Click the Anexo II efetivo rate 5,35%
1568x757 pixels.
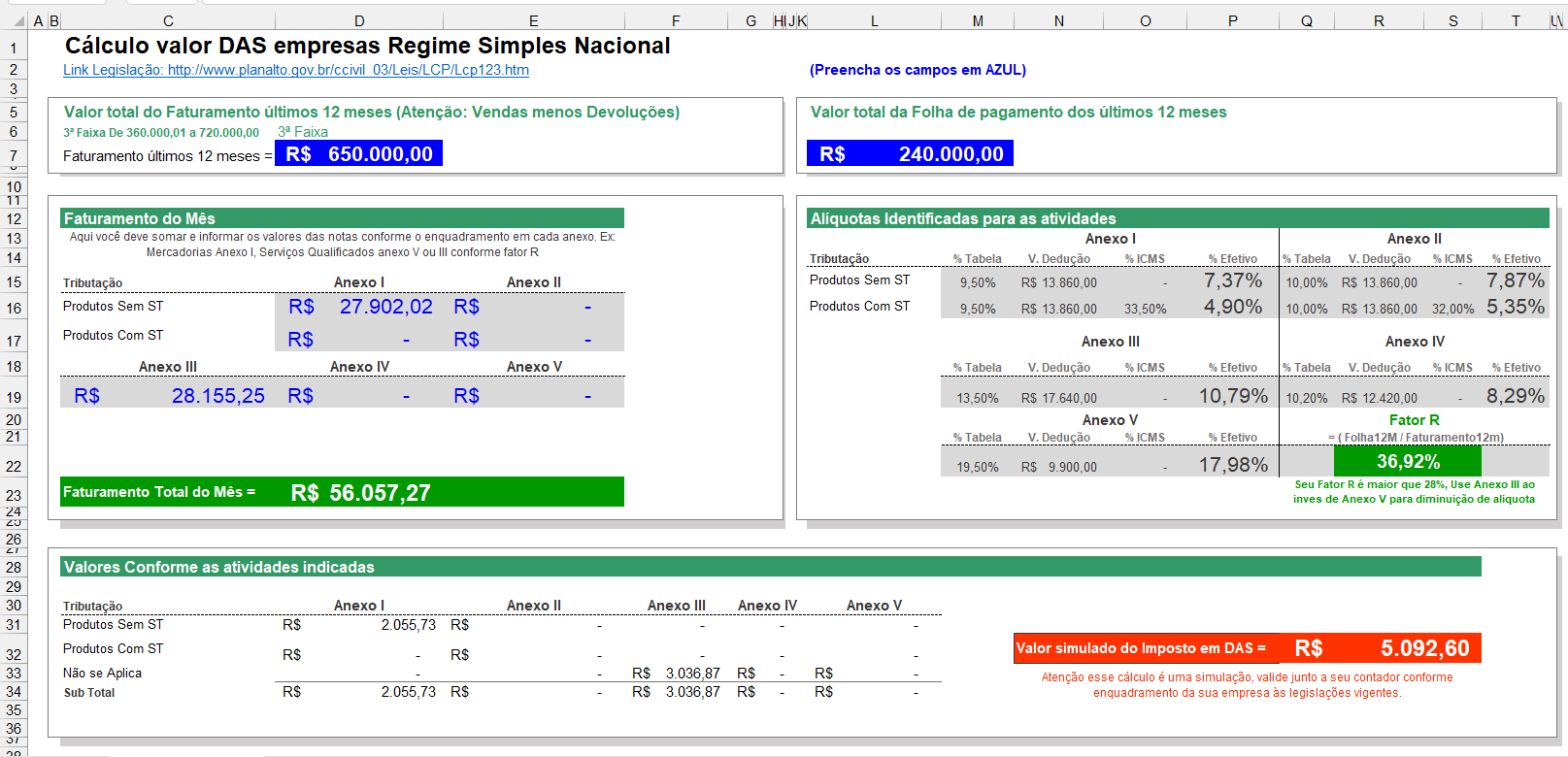coord(1515,307)
